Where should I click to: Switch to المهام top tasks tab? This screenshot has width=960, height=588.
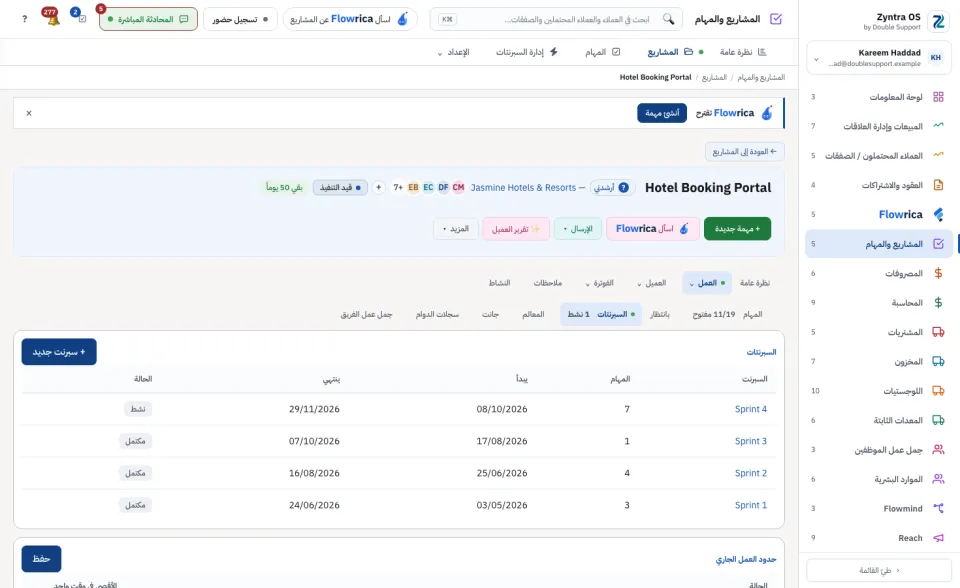(x=602, y=52)
